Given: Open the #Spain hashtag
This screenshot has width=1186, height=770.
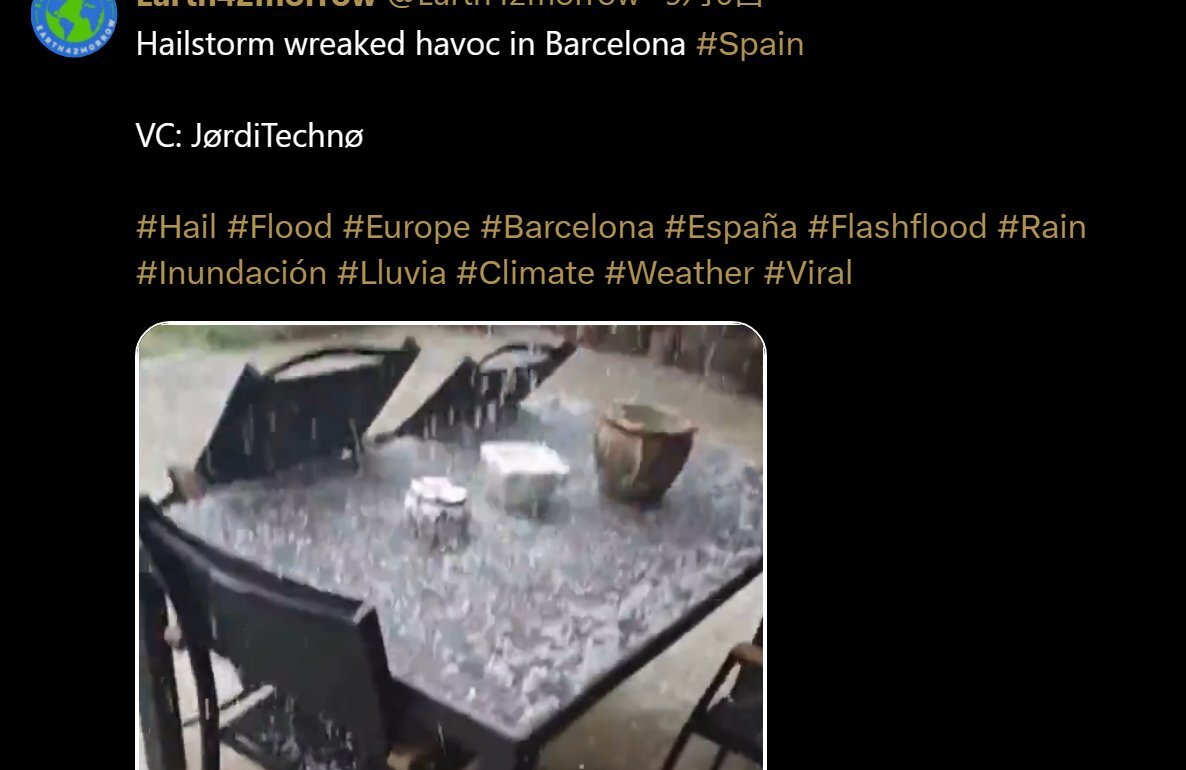Looking at the screenshot, I should click(750, 44).
